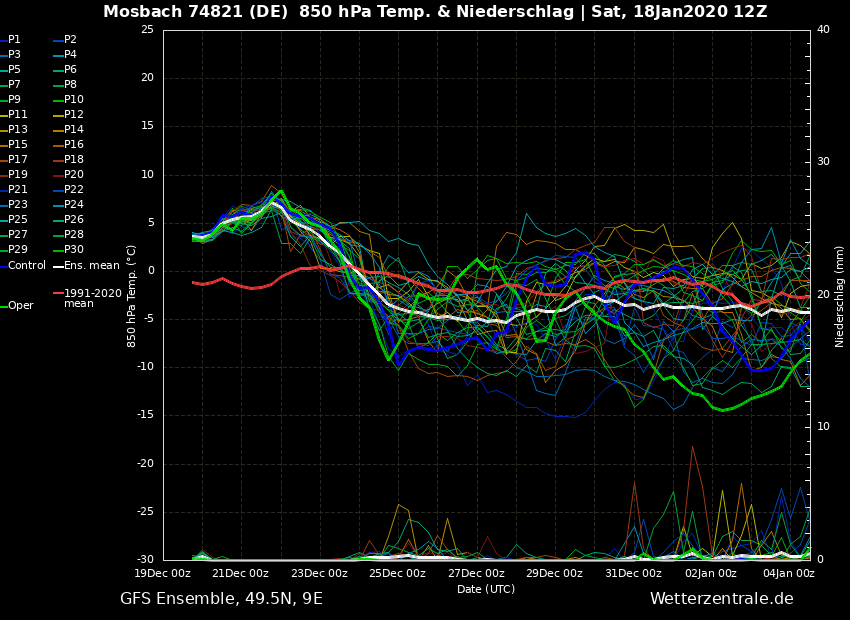
Task: Select the P25 legend entry
Action: [x=18, y=220]
